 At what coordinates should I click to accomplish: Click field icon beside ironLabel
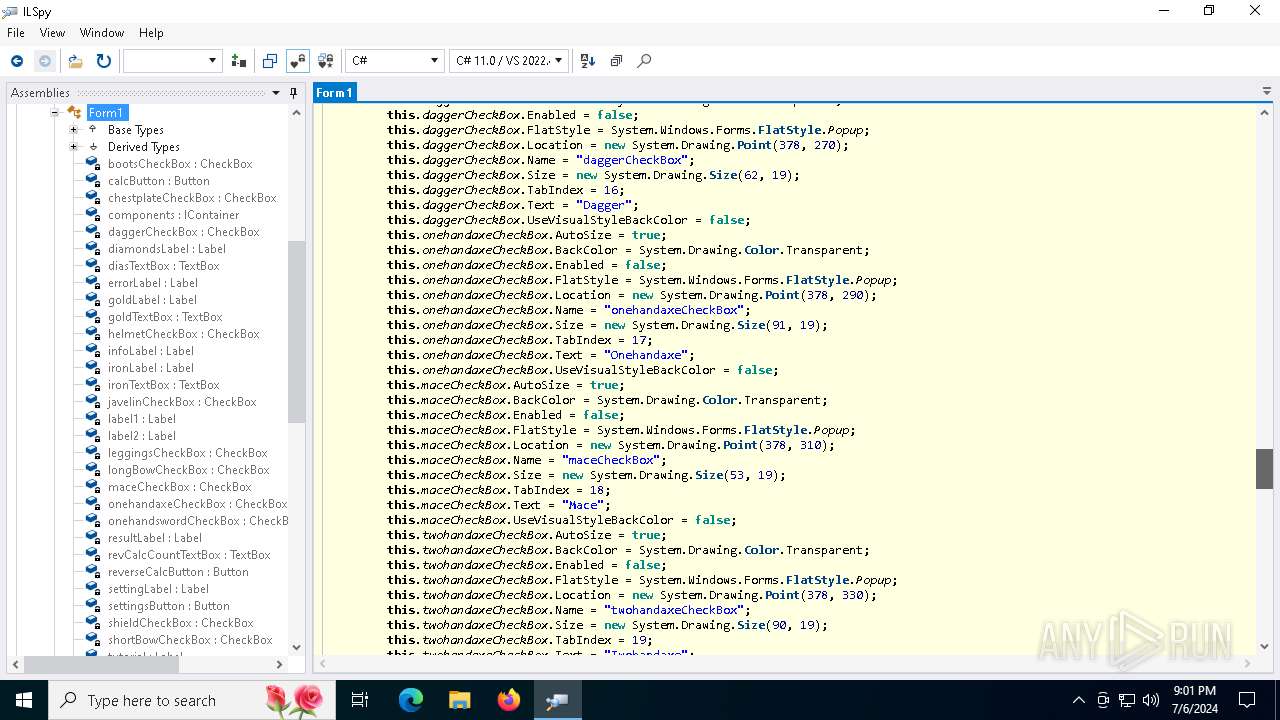tap(93, 368)
